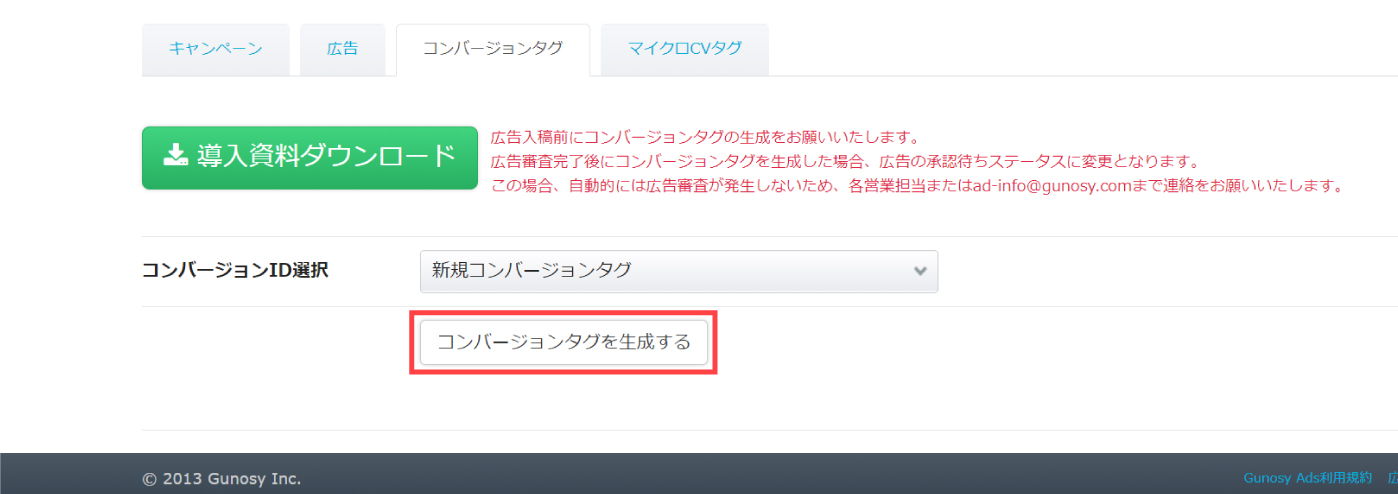Open the Gunosy Ads利用規約 footer link
The image size is (1398, 494).
pyautogui.click(x=1309, y=478)
